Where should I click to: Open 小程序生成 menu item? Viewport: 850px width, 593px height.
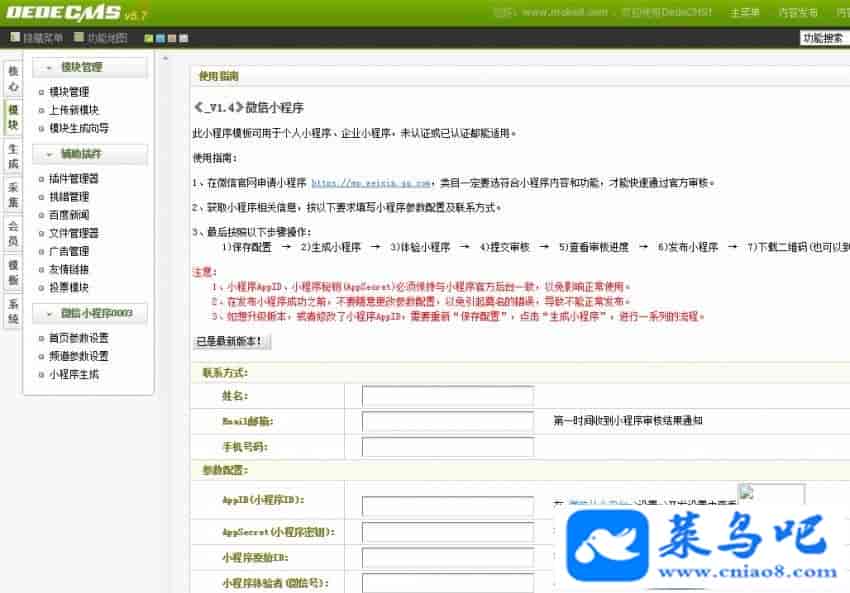74,375
